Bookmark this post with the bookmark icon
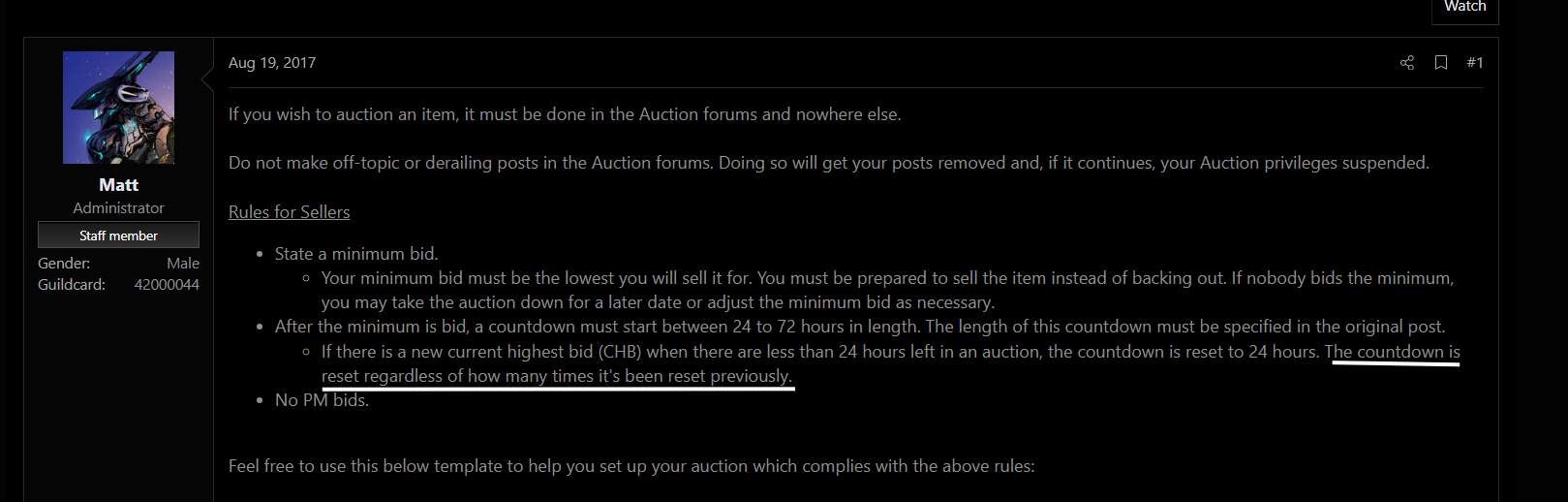1568x502 pixels. point(1441,63)
